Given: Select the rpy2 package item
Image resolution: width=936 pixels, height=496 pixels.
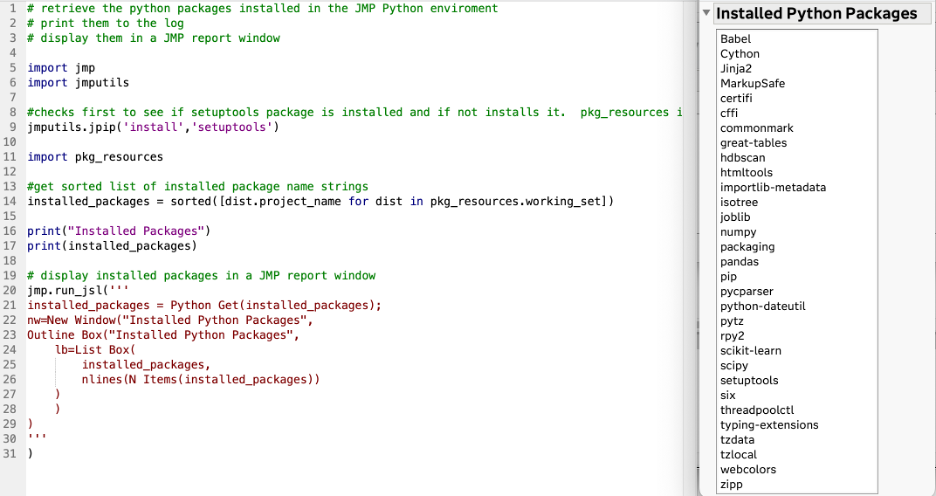Looking at the screenshot, I should pos(733,336).
